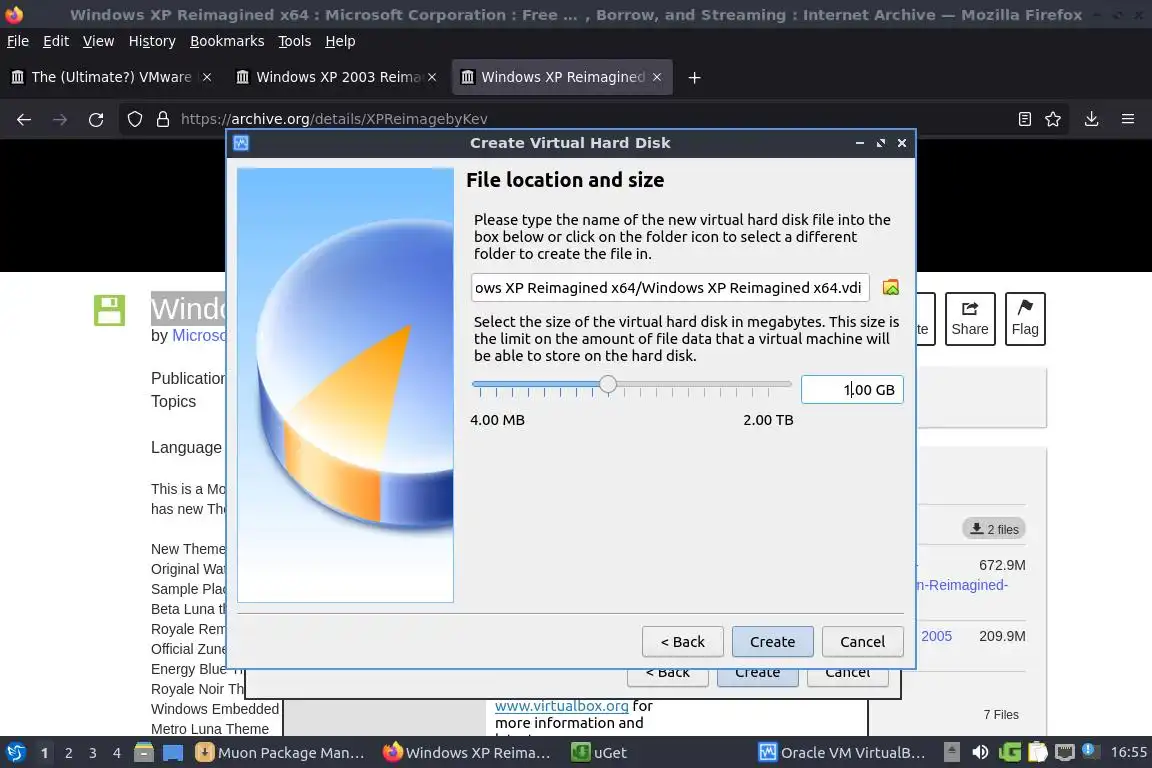This screenshot has width=1152, height=768.
Task: Bookmark this page with the star icon
Action: pos(1053,119)
